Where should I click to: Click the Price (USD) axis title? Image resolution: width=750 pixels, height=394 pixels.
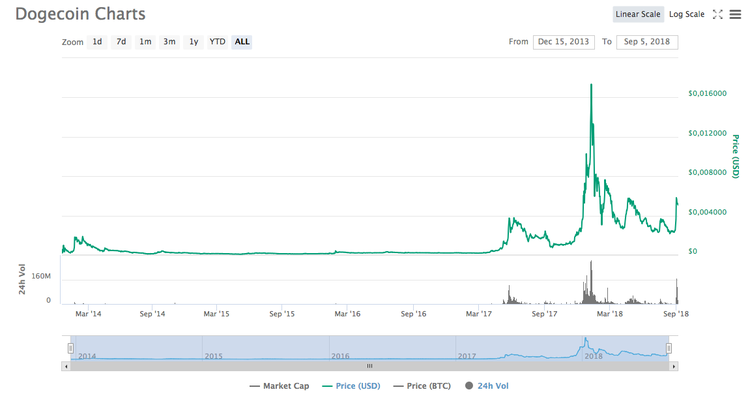point(736,157)
